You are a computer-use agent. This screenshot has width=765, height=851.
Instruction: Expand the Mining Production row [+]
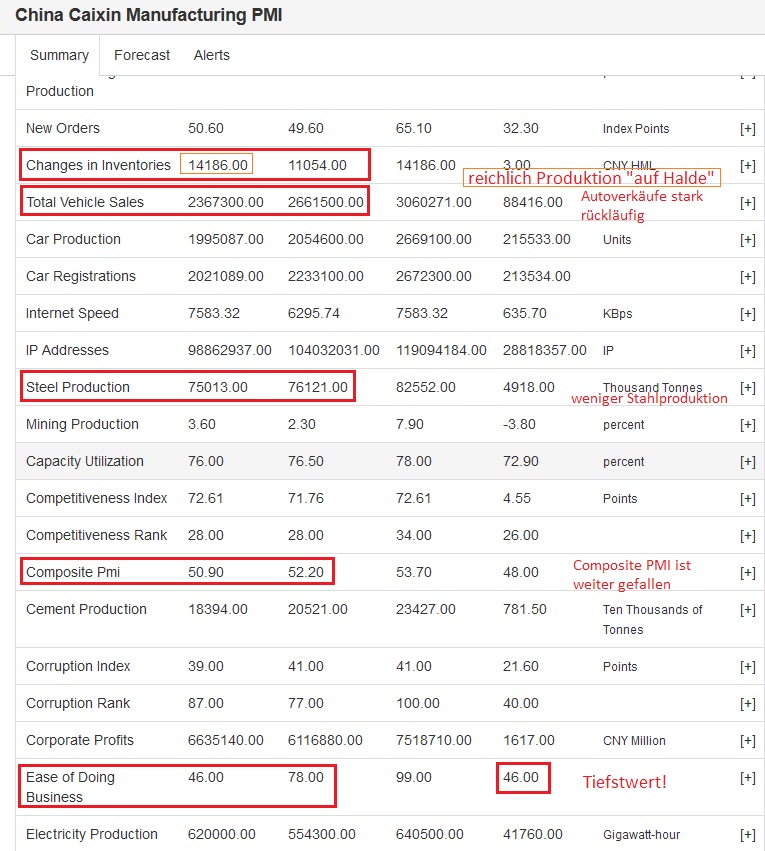[748, 424]
